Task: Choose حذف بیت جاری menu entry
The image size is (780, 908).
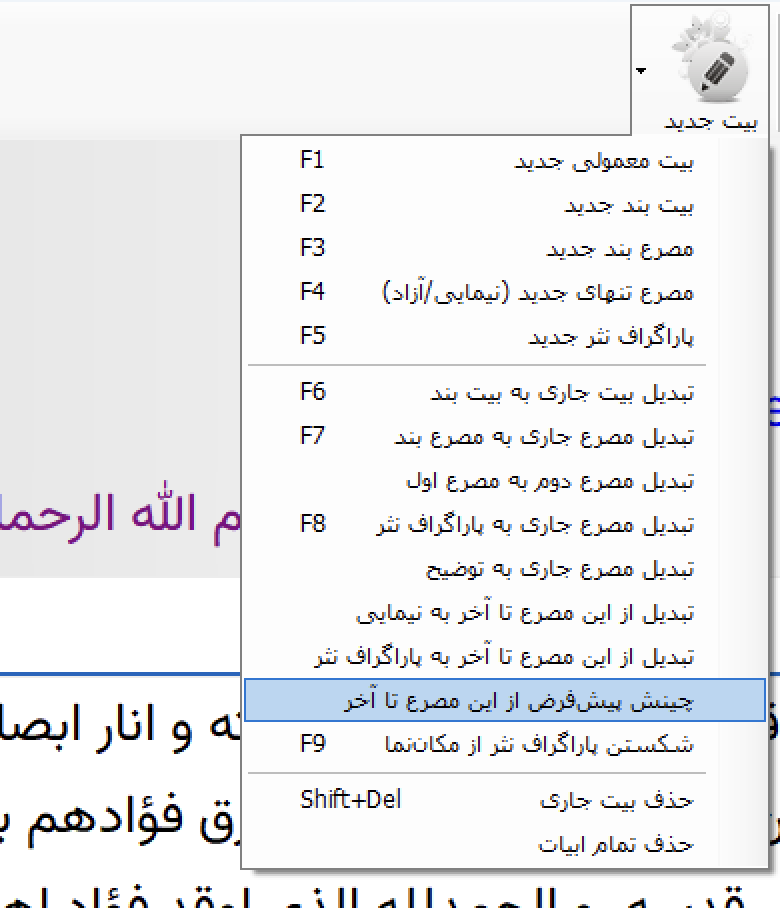Action: [x=615, y=800]
